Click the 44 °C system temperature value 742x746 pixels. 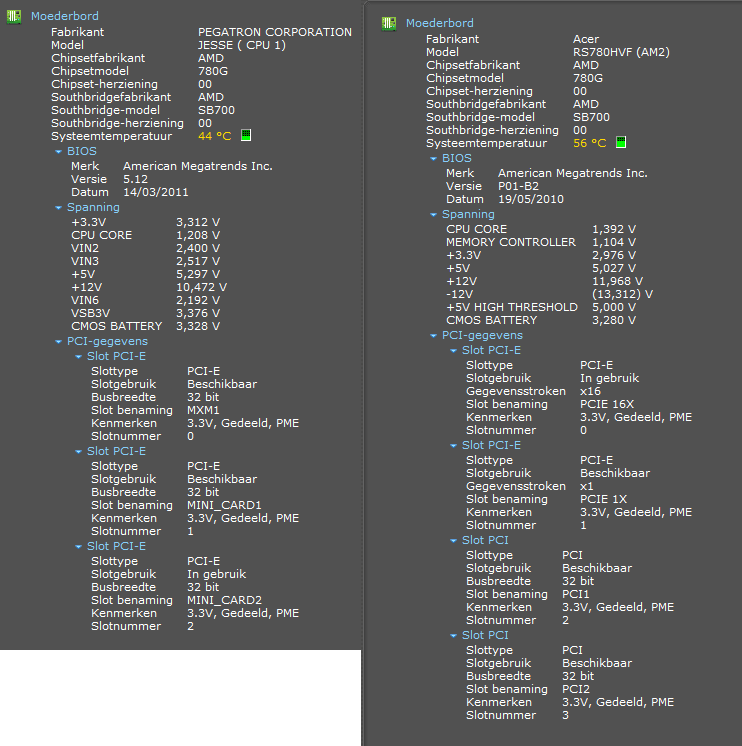(x=214, y=136)
